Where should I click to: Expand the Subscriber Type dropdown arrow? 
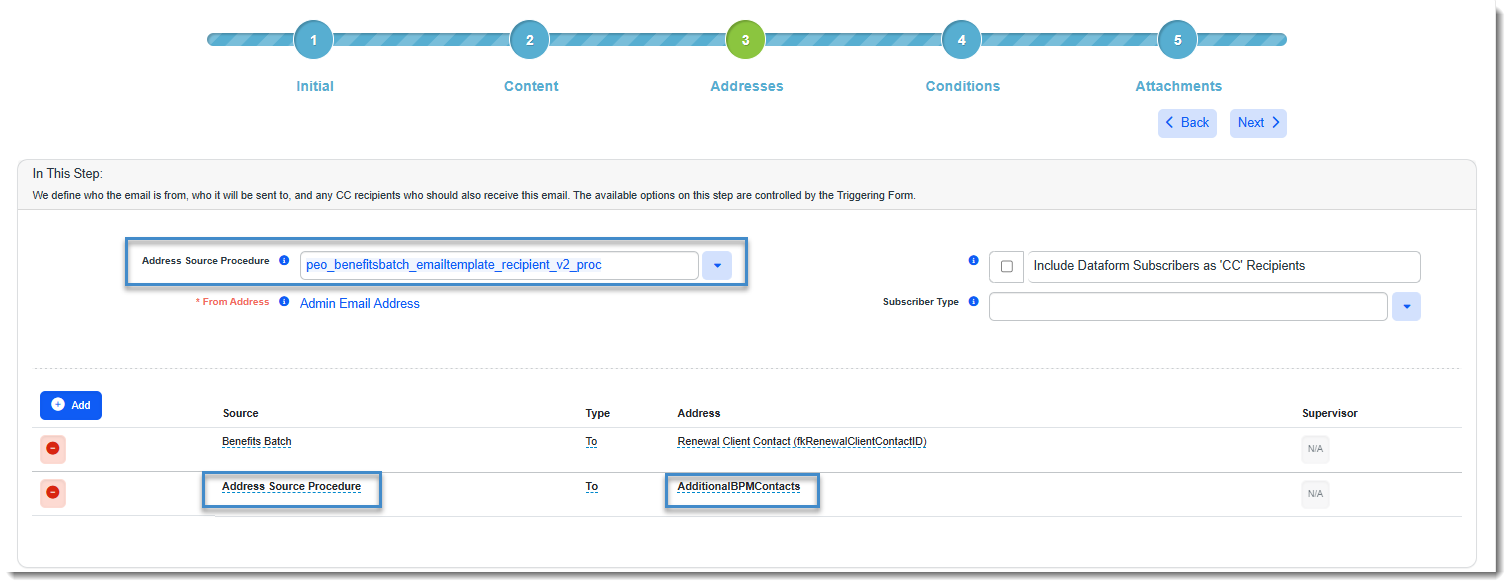pyautogui.click(x=1406, y=307)
